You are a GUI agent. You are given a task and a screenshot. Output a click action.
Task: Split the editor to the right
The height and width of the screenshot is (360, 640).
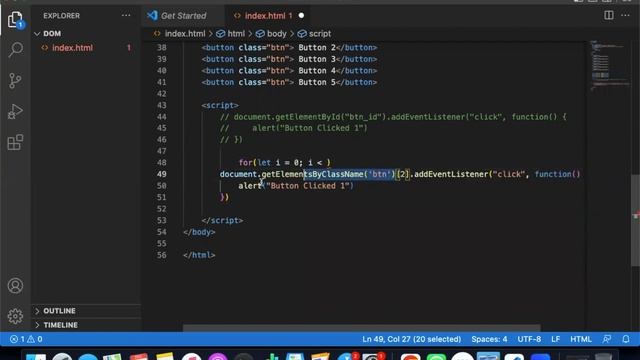pyautogui.click(x=609, y=16)
